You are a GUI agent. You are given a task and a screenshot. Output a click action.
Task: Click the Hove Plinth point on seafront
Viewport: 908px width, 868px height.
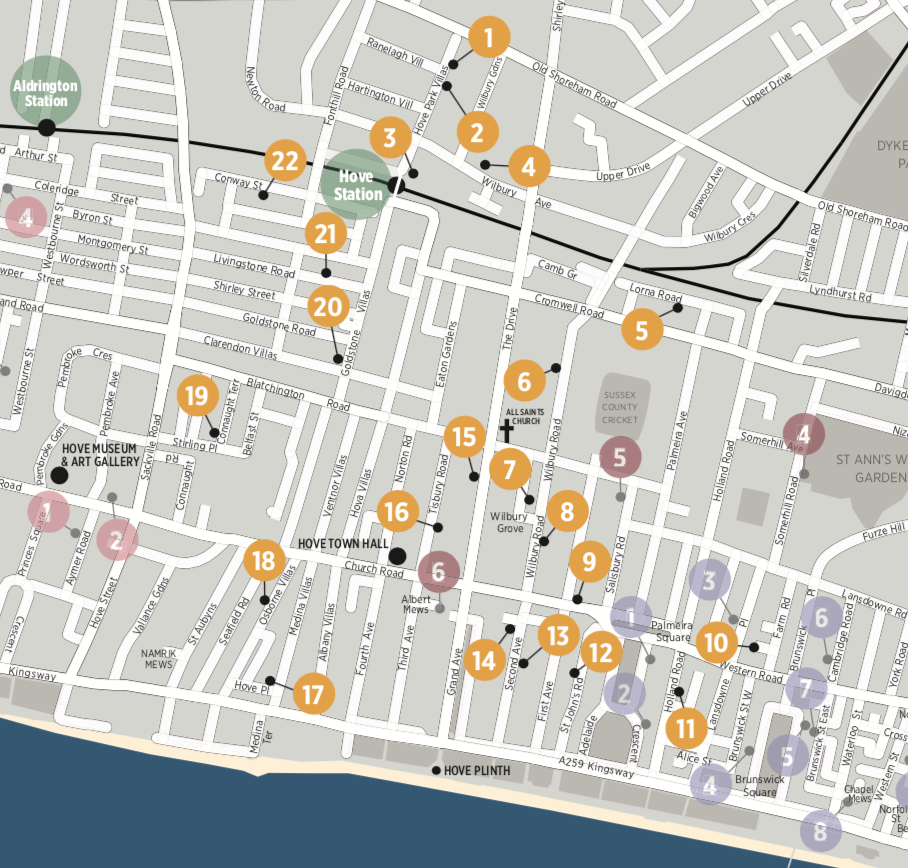tap(436, 770)
